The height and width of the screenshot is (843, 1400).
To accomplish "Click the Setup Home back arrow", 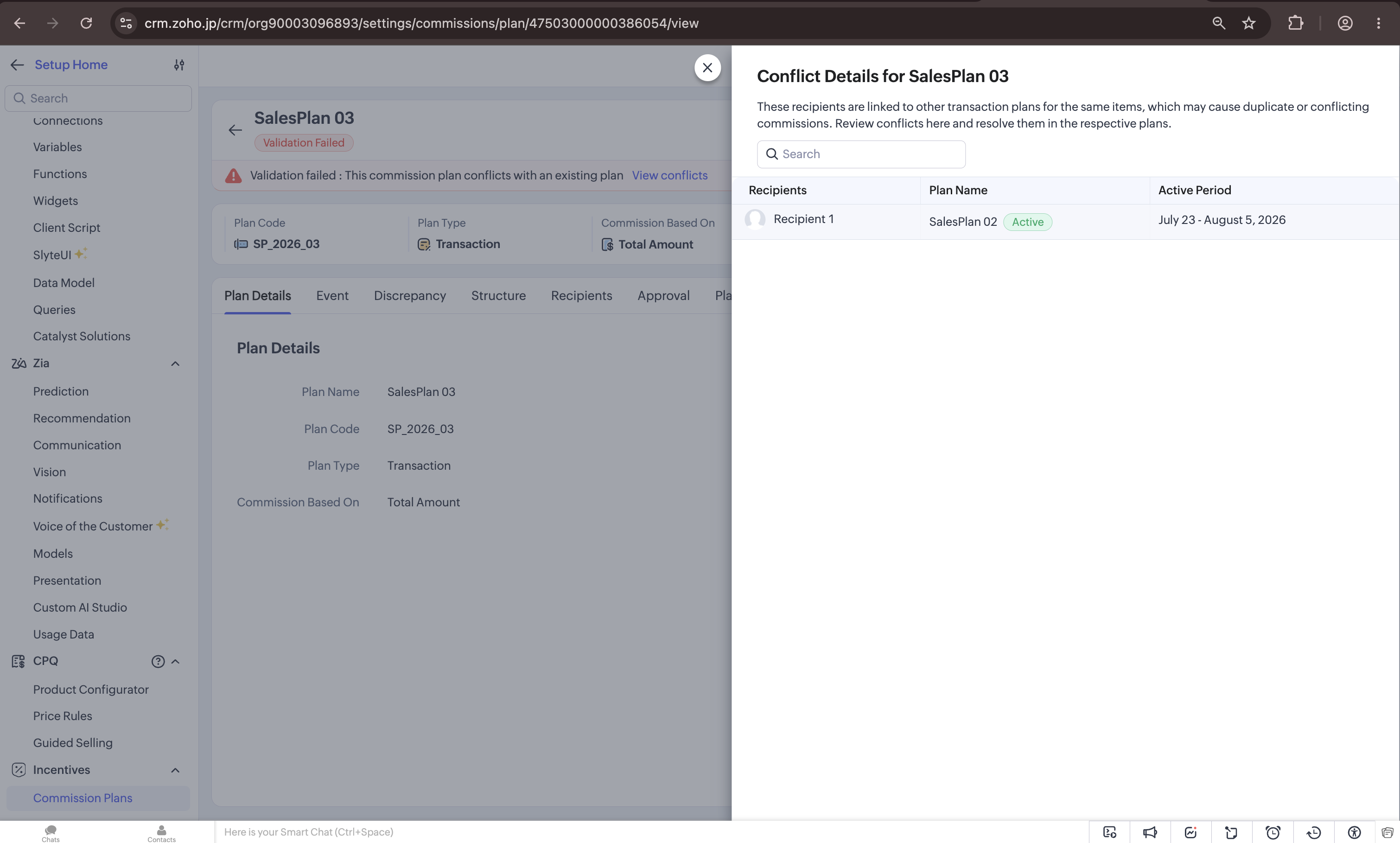I will 17,65.
